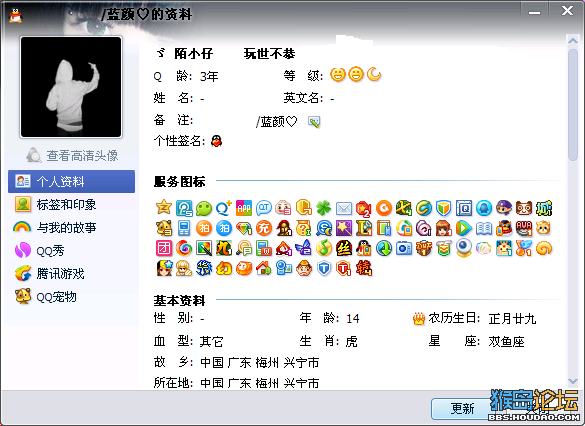585x426 pixels.
Task: Open the green 城 service icon
Action: pos(544,208)
